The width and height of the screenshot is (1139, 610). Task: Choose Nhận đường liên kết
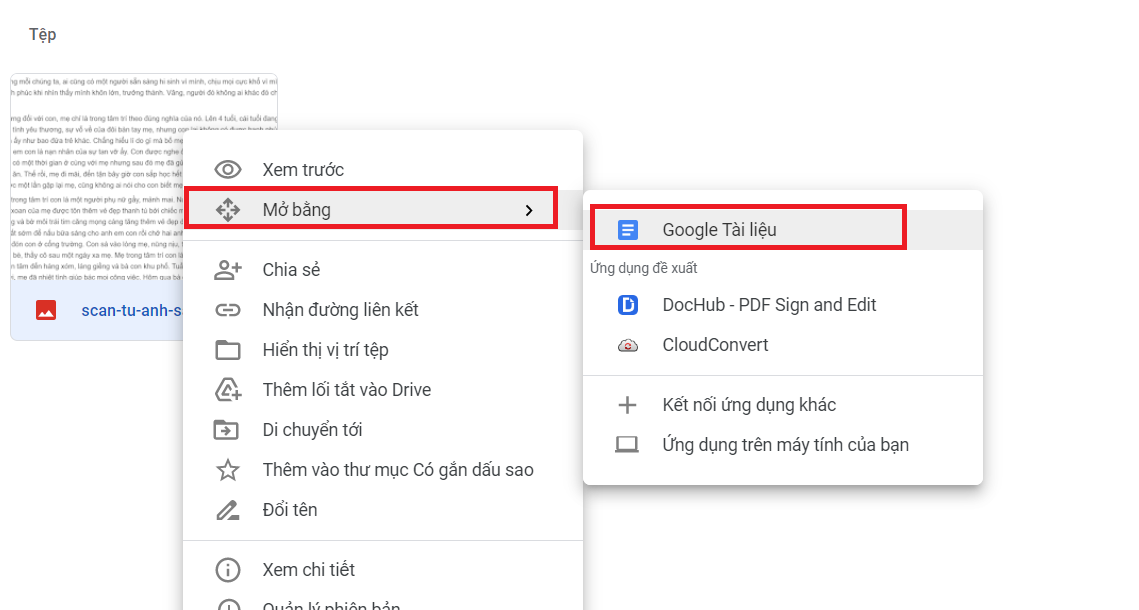click(383, 310)
